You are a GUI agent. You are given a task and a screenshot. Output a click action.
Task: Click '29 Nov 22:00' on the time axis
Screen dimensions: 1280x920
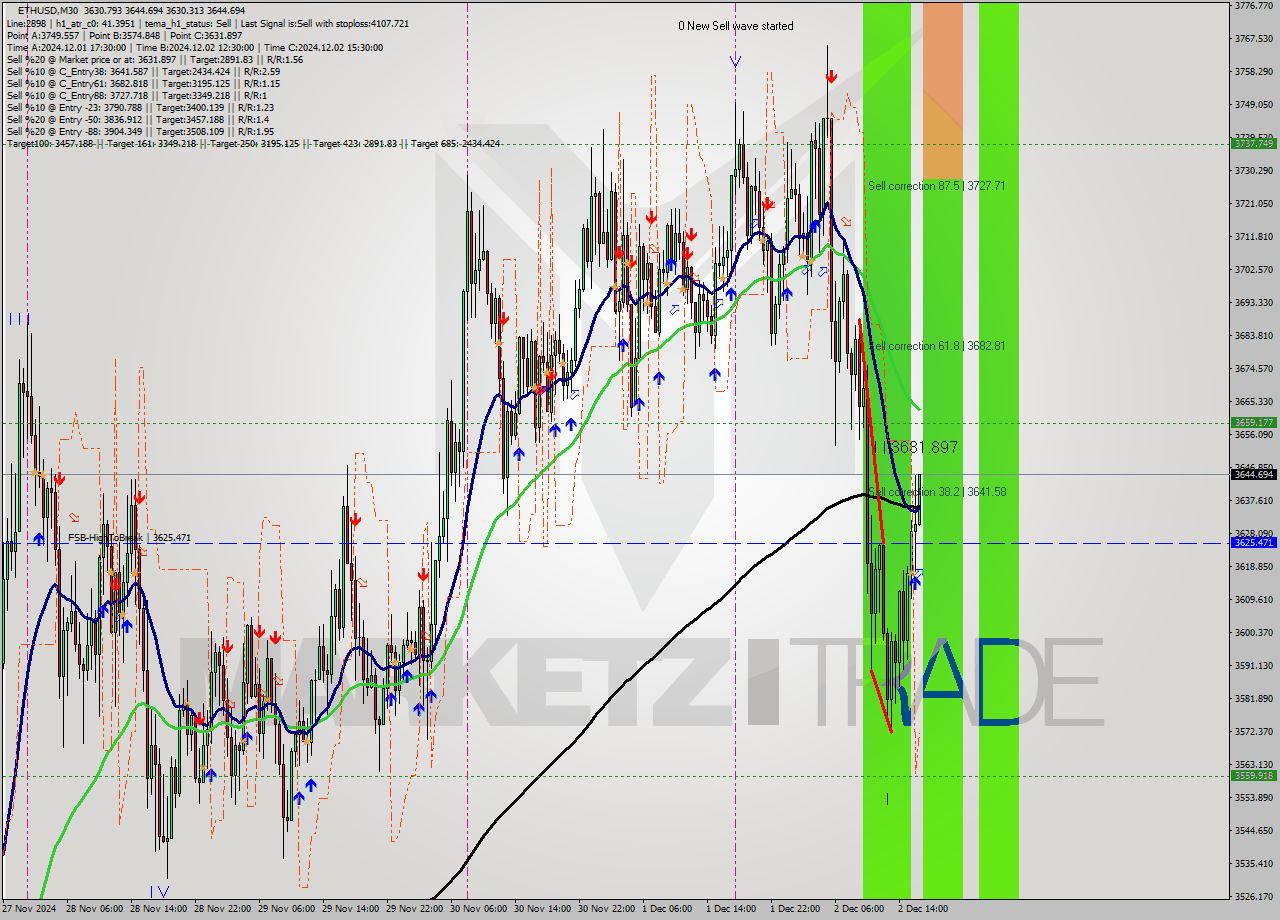coord(414,909)
